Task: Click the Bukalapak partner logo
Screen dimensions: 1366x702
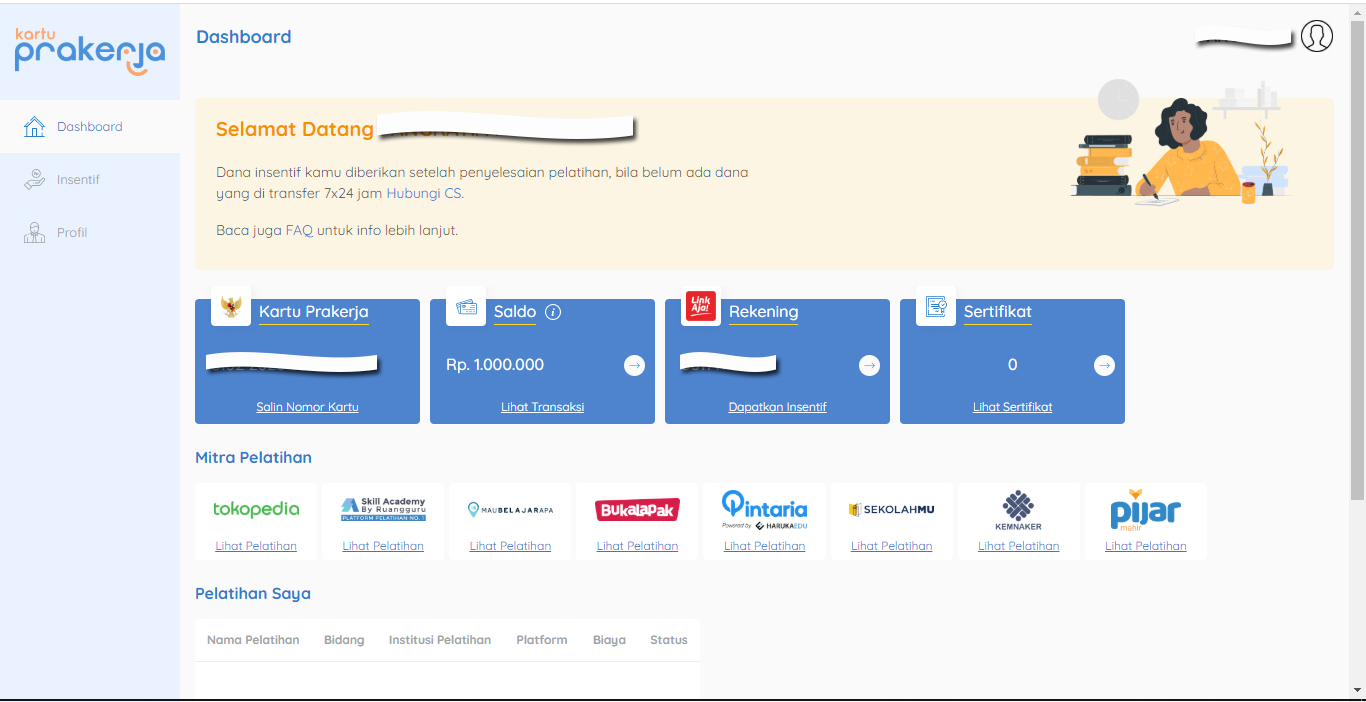Action: pyautogui.click(x=637, y=510)
